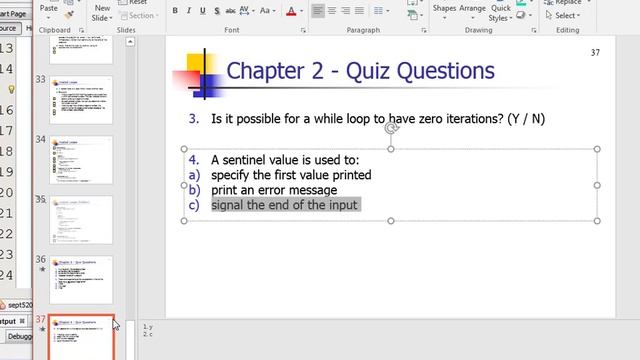Viewport: 640px width, 360px height.
Task: Click the Change Case Aa icon
Action: point(264,11)
